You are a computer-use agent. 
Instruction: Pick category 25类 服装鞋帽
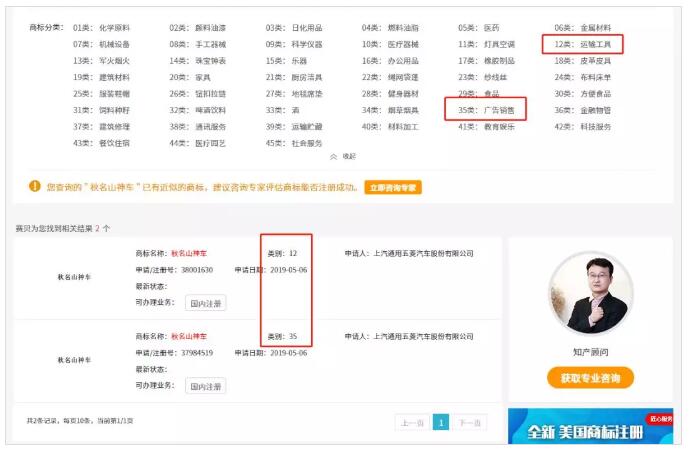(102, 94)
